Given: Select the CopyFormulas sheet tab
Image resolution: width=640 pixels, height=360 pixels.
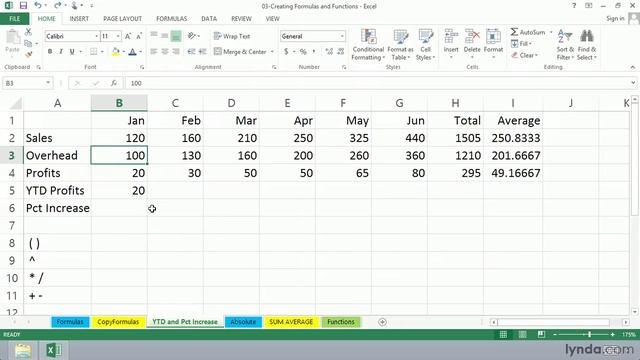Looking at the screenshot, I should 118,322.
